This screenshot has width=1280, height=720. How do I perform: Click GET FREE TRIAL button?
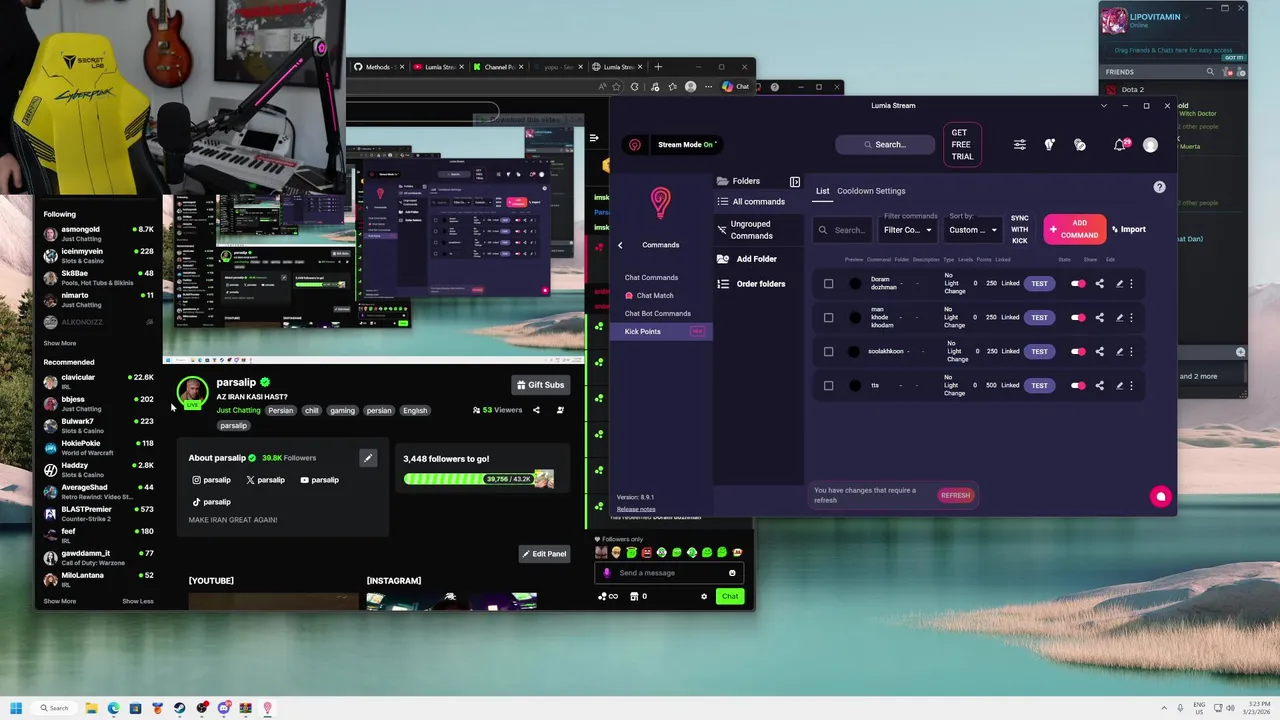point(962,145)
